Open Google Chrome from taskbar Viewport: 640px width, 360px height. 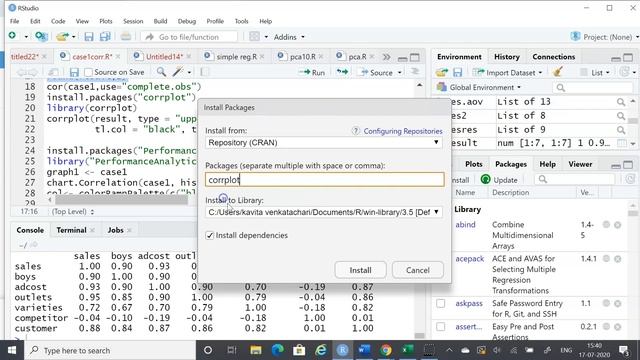[x=385, y=350]
